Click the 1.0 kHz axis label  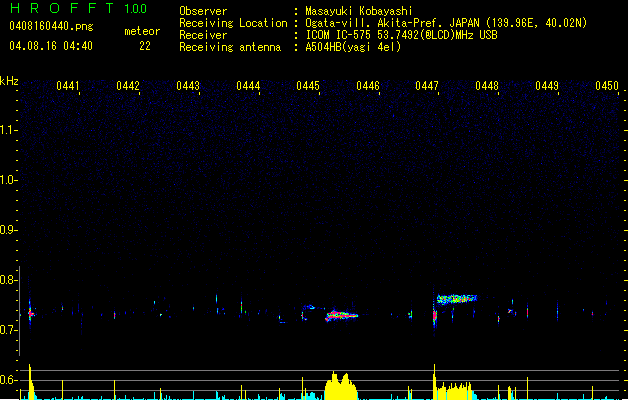coord(7,180)
